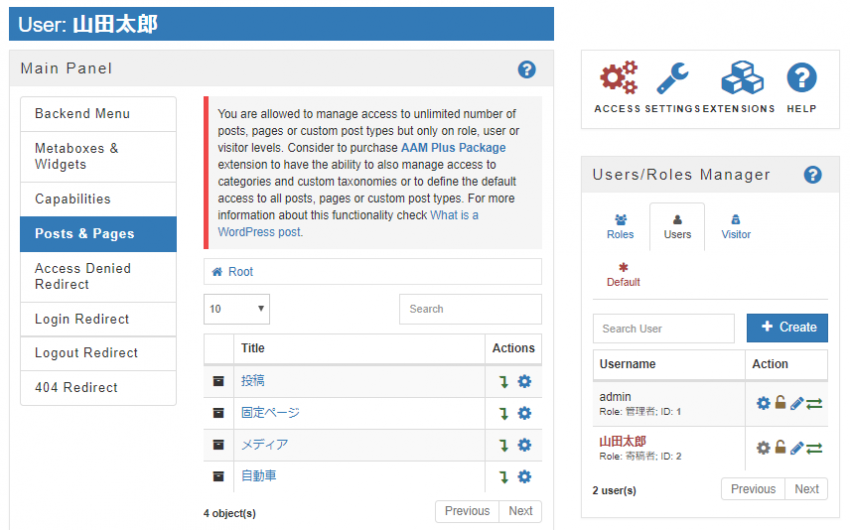The image size is (850, 530).
Task: Click the Create user button
Action: (x=787, y=328)
